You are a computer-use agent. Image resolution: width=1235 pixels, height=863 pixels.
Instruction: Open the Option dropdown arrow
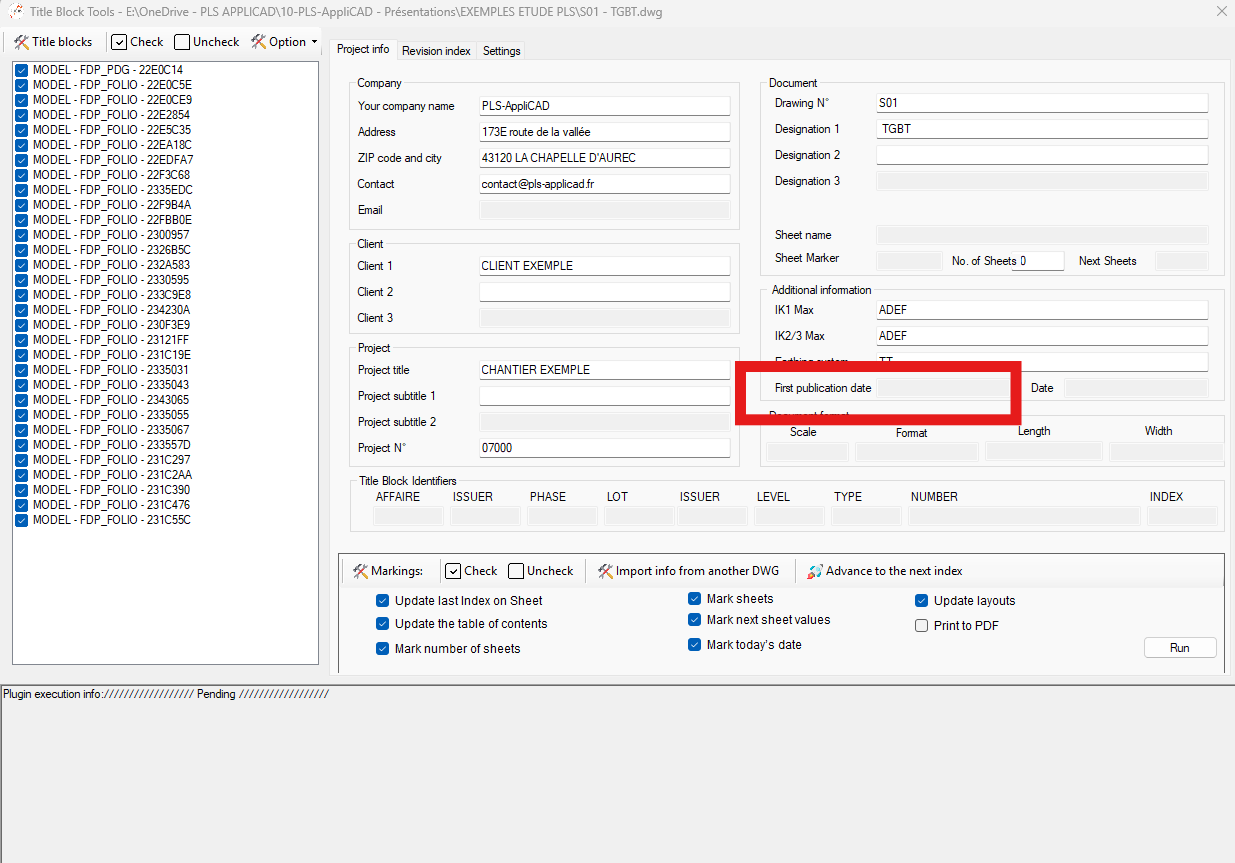[312, 41]
